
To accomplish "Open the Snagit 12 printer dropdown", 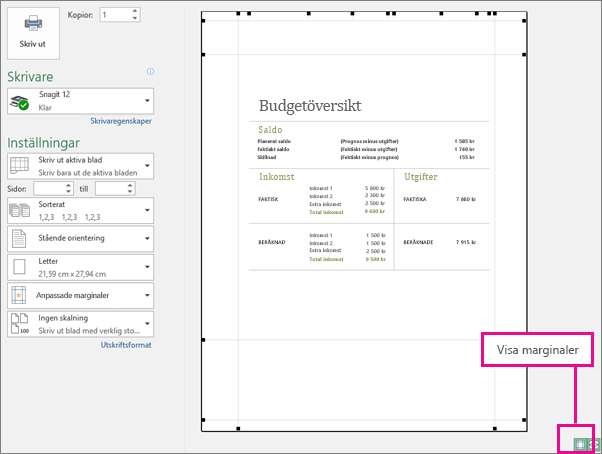I will [x=80, y=101].
